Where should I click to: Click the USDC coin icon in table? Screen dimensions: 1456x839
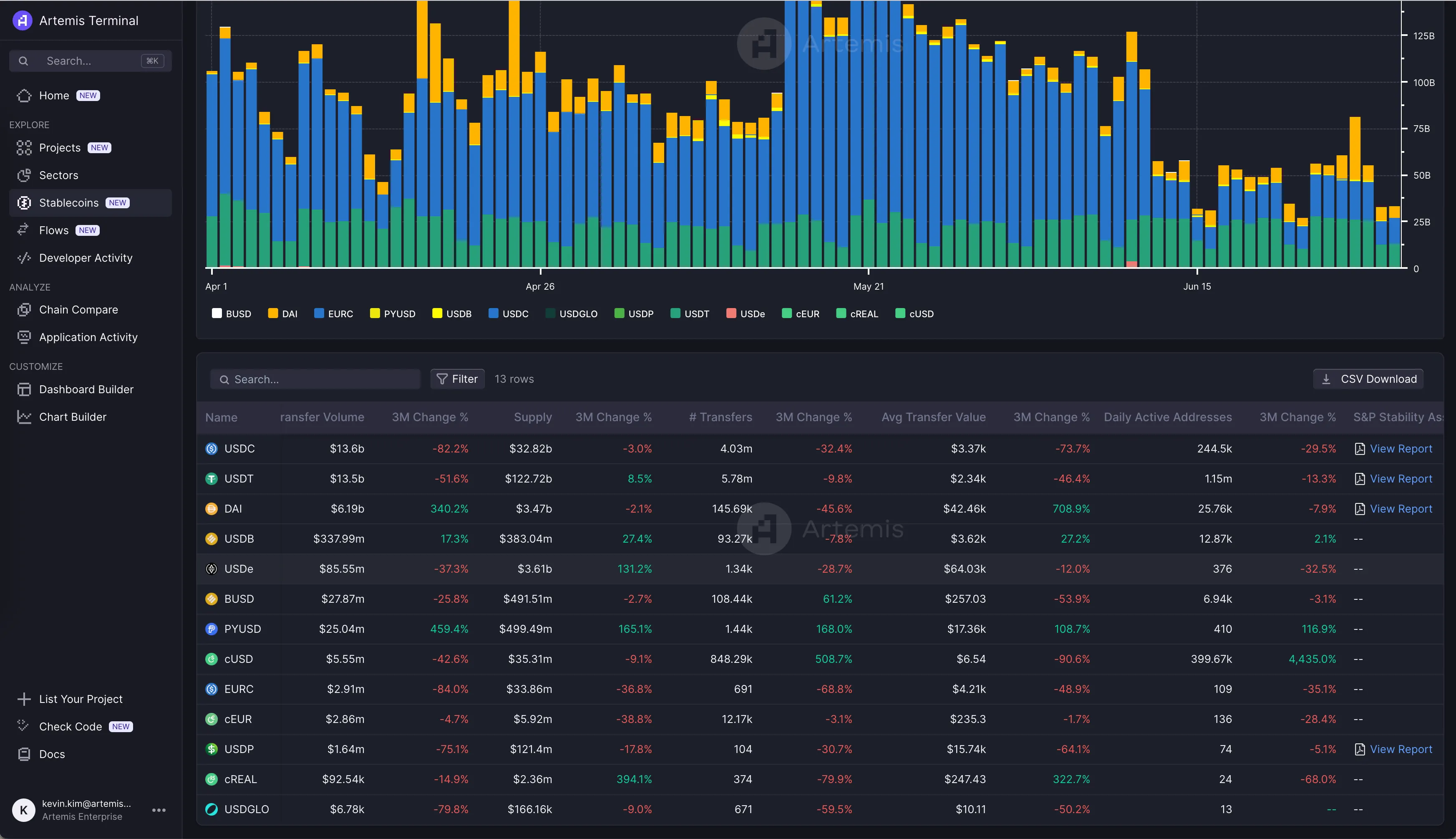coord(212,449)
